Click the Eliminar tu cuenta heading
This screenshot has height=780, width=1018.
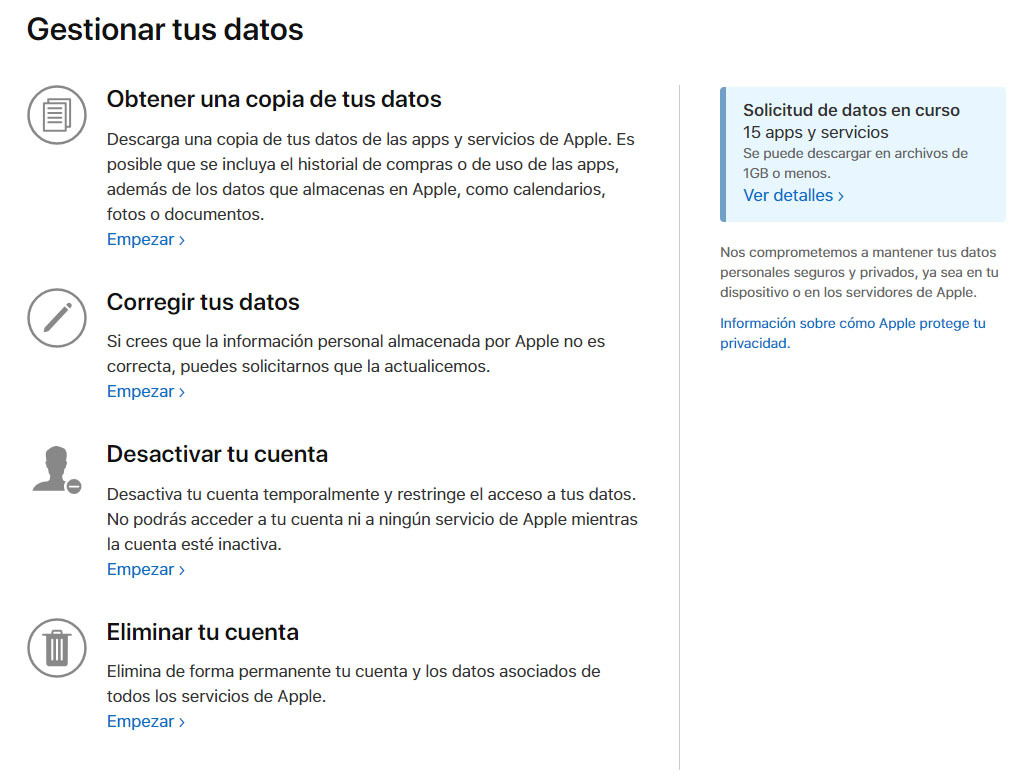pos(203,632)
